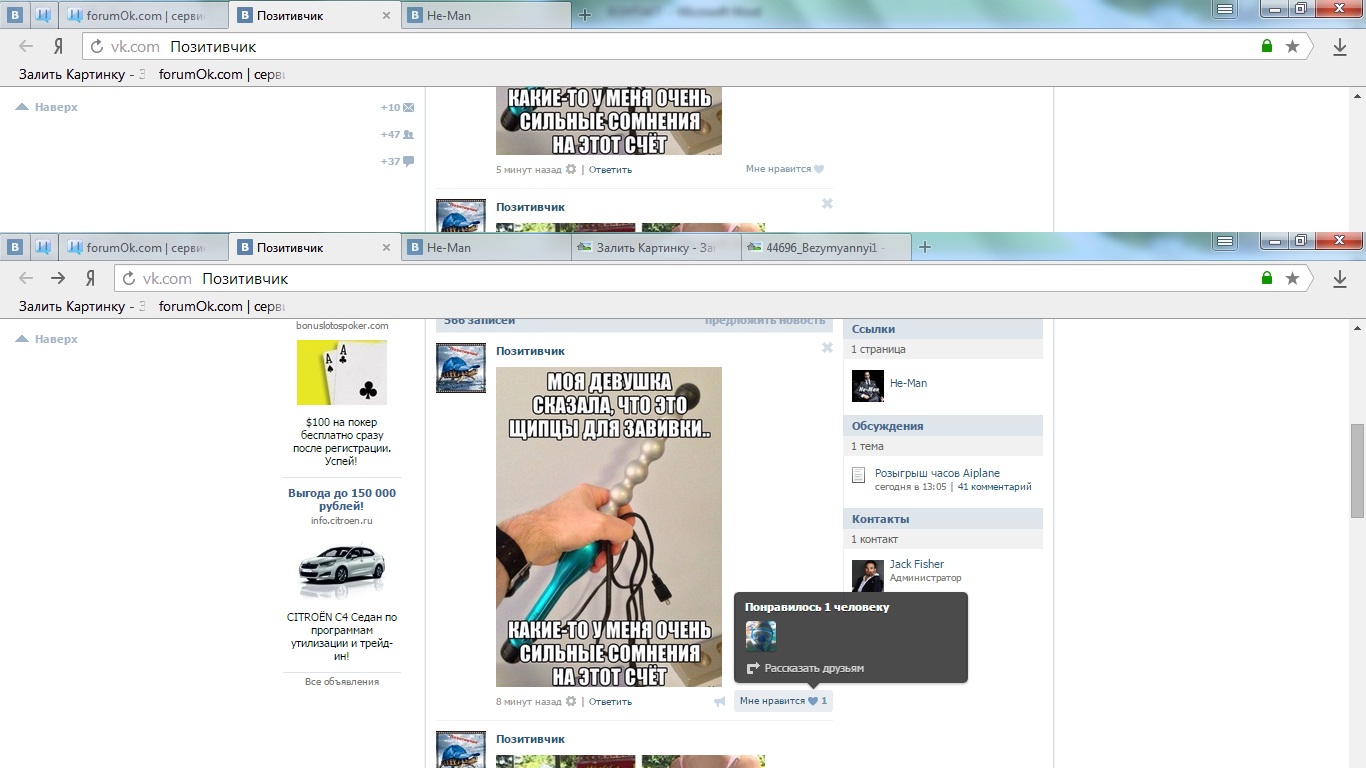Click 'Наверх' in the upper window
This screenshot has width=1366, height=768.
tap(46, 107)
